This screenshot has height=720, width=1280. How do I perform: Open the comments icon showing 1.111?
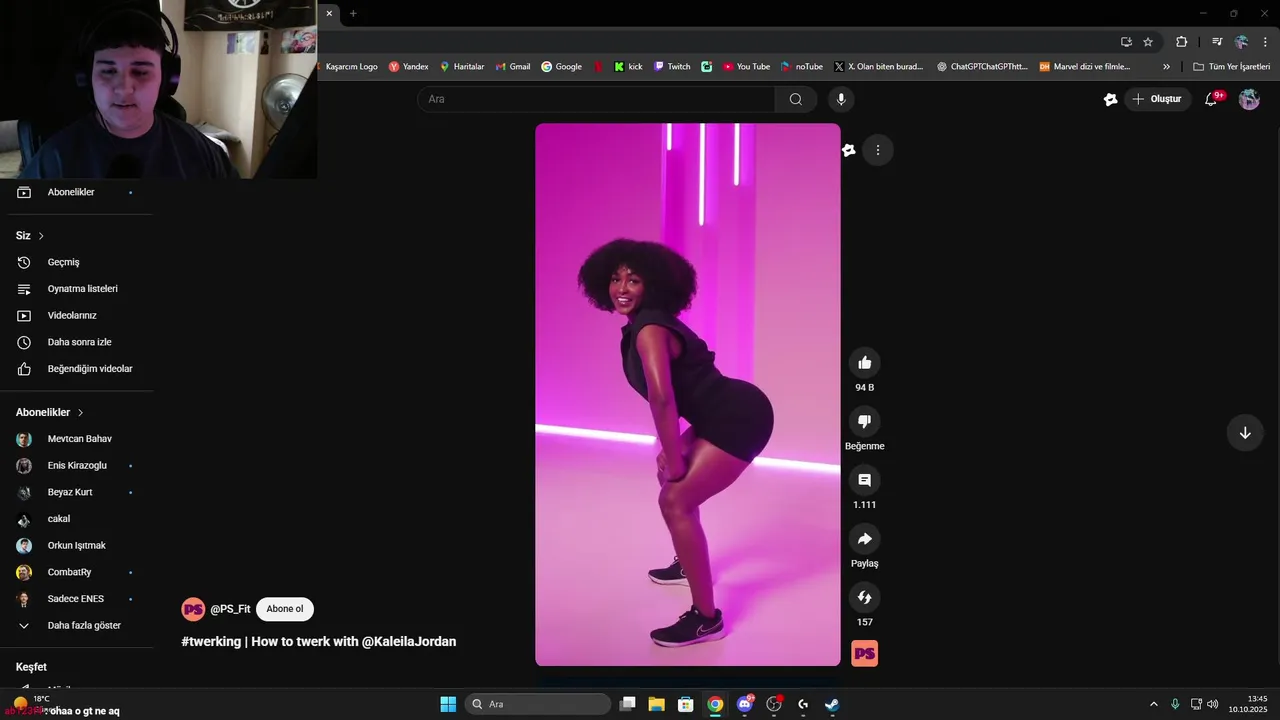(865, 480)
